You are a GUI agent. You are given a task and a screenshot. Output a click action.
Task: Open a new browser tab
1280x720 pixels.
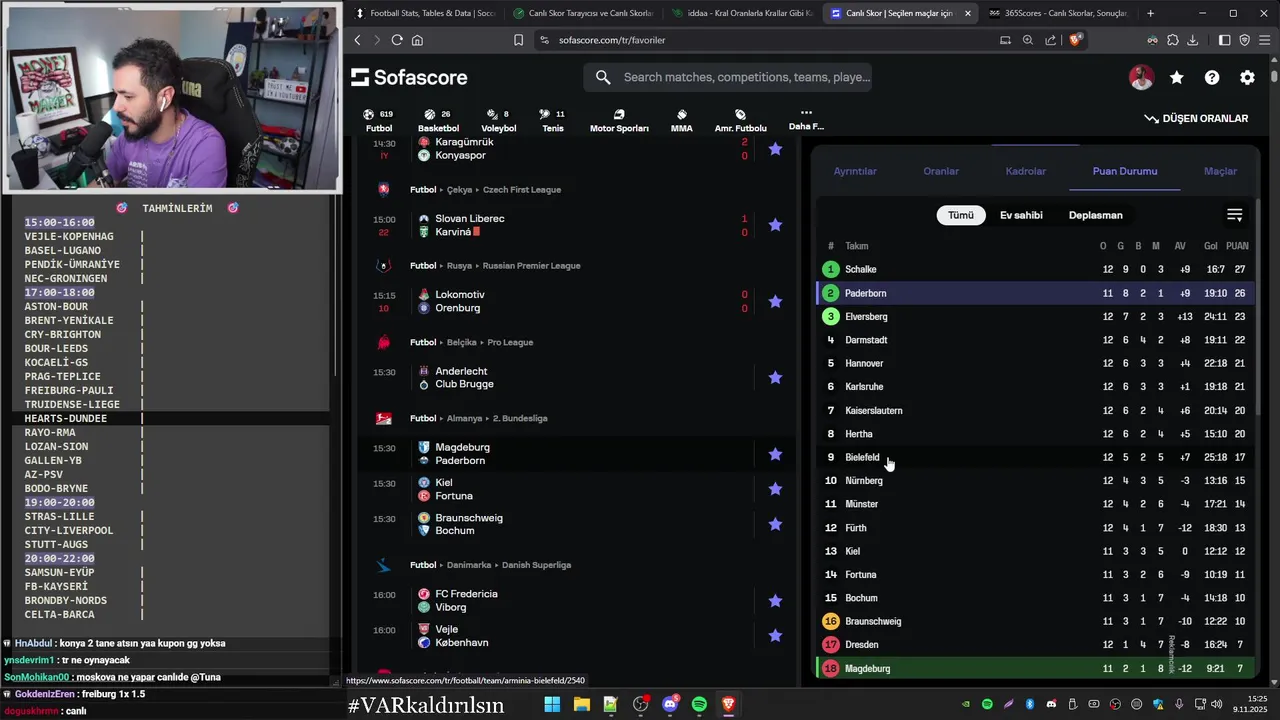[1151, 13]
